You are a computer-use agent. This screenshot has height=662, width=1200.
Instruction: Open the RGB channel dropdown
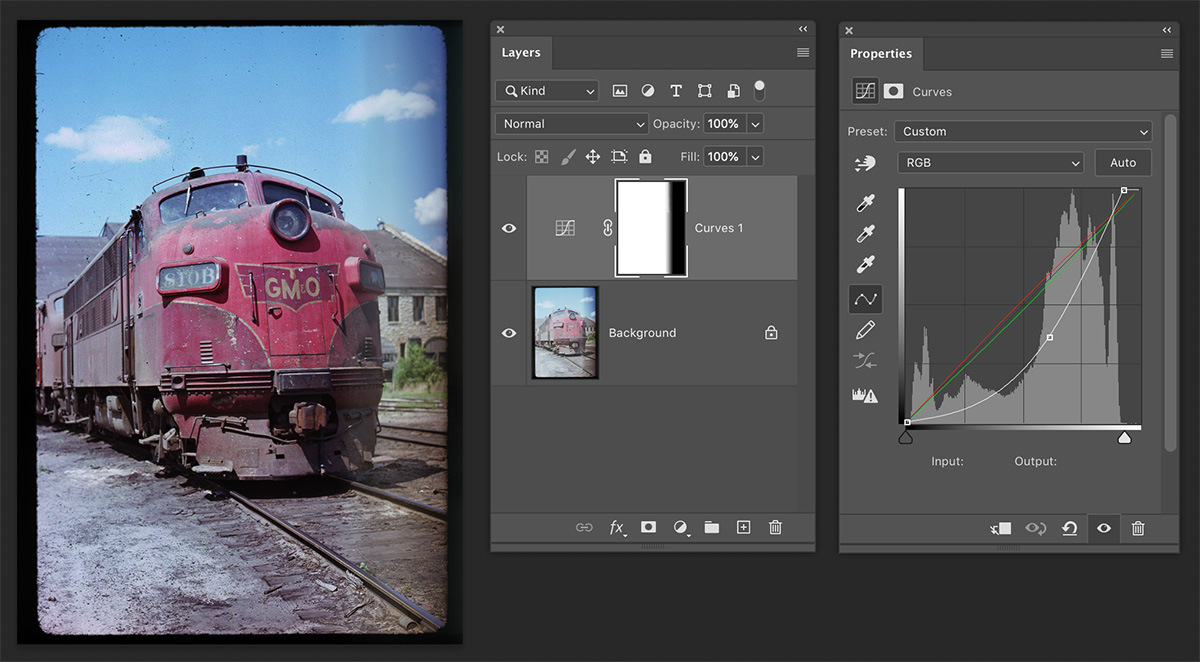990,162
